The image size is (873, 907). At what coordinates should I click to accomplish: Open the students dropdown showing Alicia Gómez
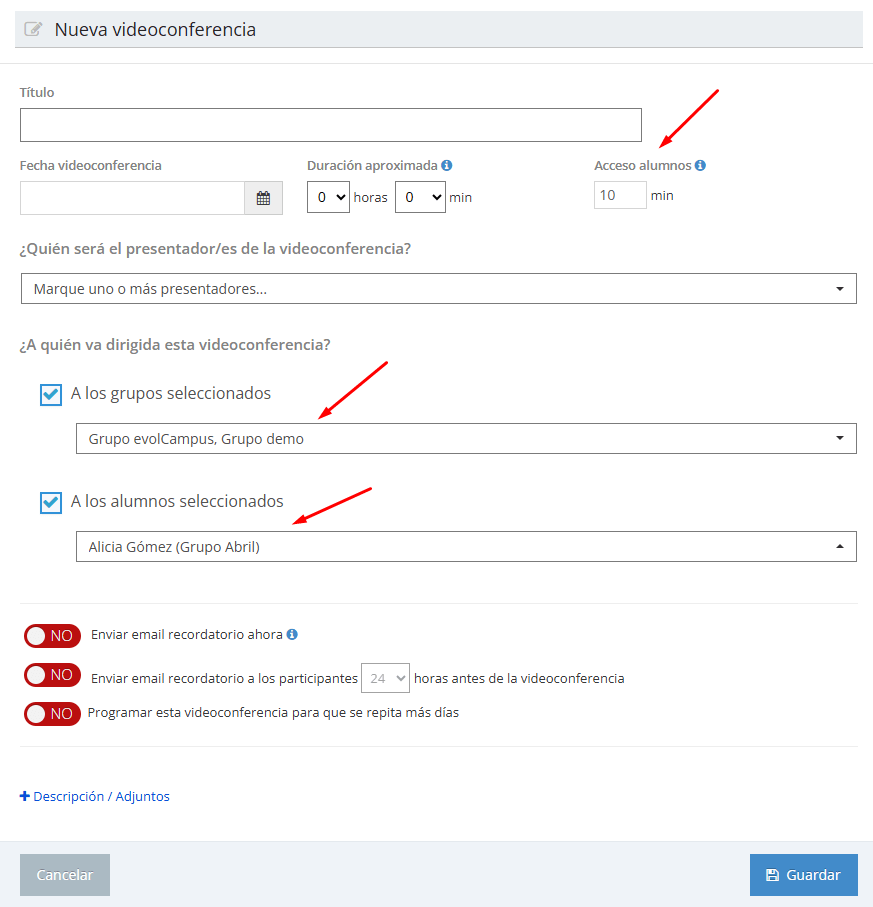(466, 547)
